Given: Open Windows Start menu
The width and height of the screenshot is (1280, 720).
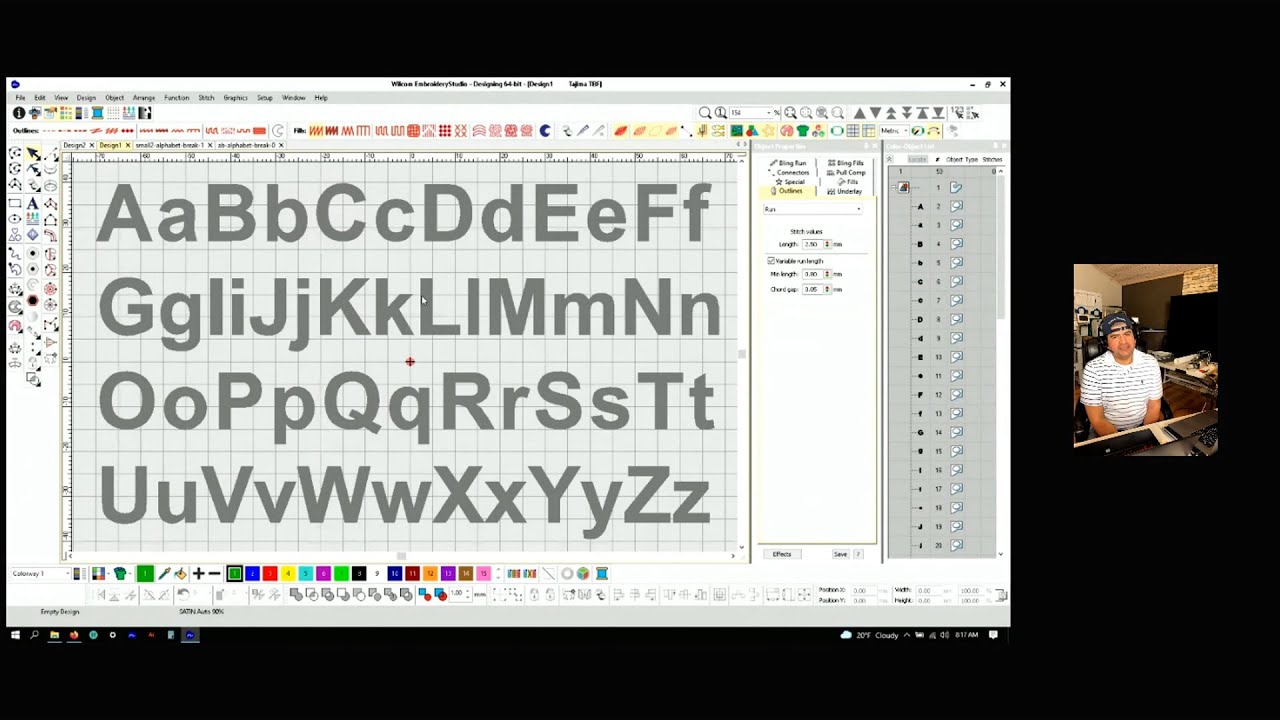Looking at the screenshot, I should point(15,635).
